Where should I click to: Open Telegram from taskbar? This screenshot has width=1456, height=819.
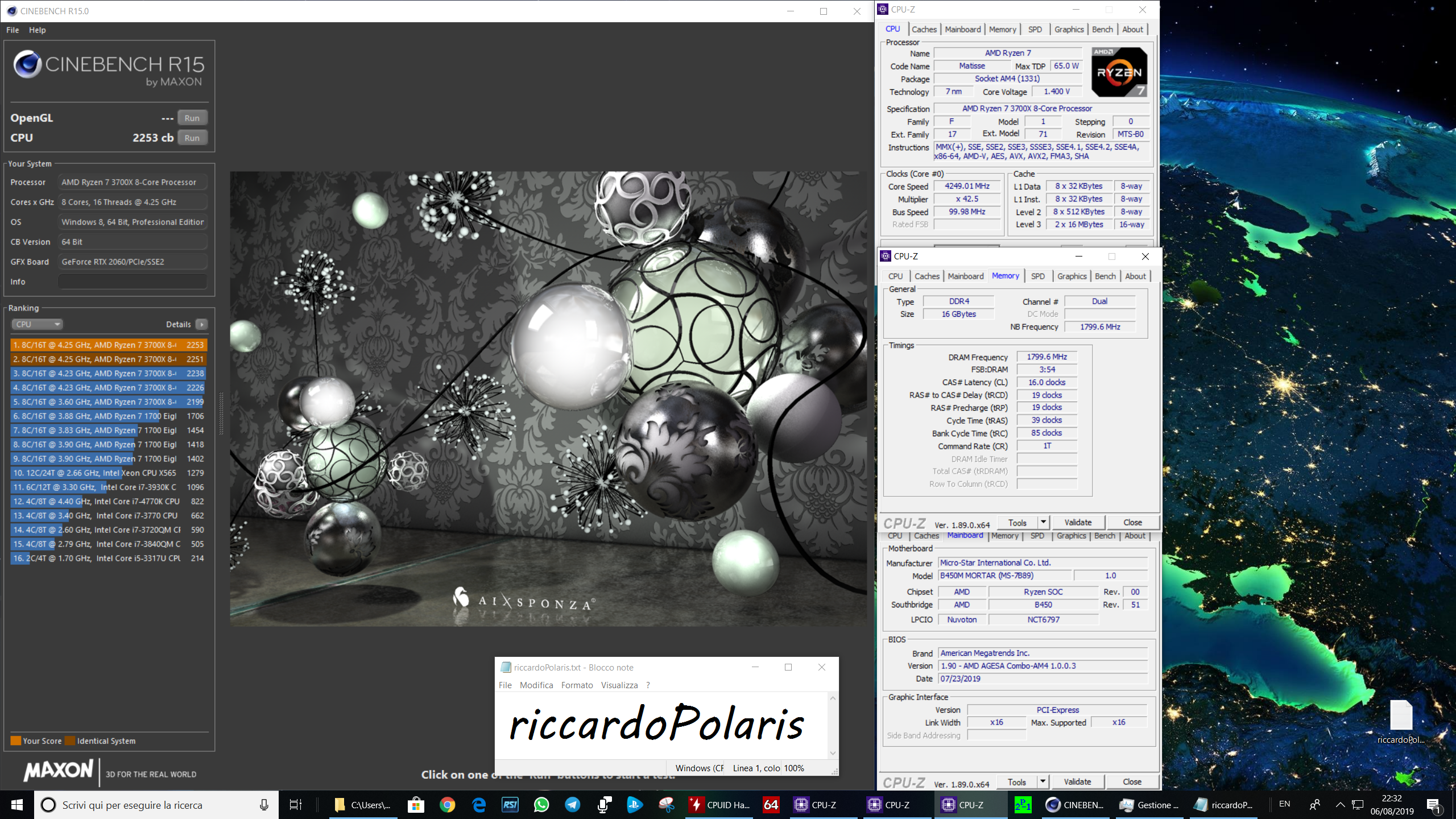(x=573, y=805)
